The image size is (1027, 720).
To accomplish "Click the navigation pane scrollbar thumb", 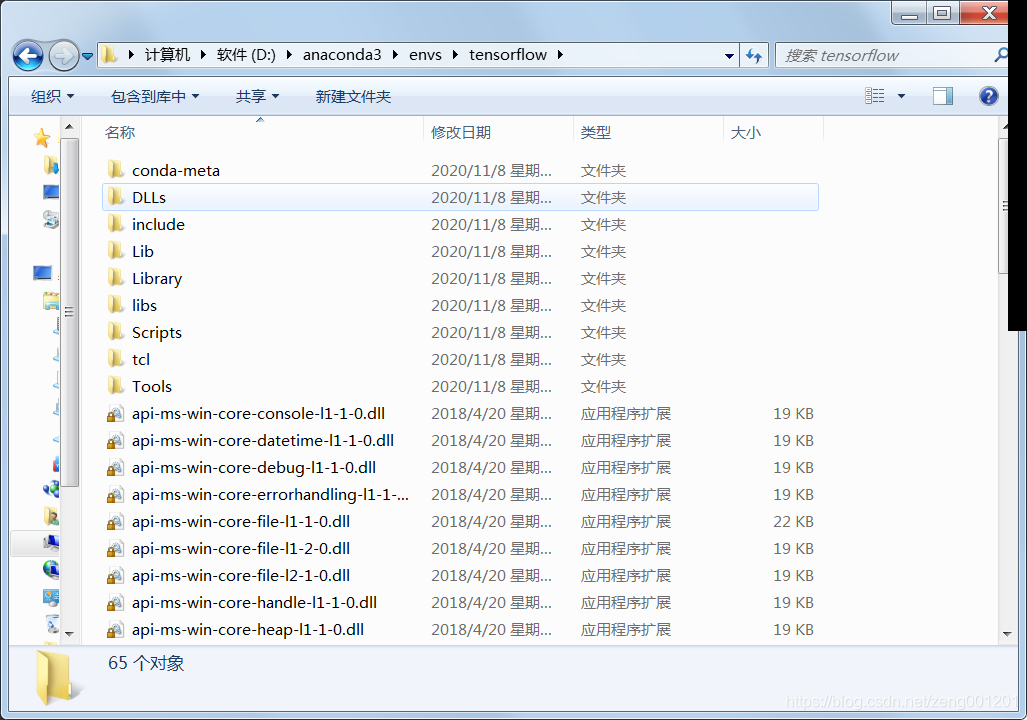I will tap(69, 313).
